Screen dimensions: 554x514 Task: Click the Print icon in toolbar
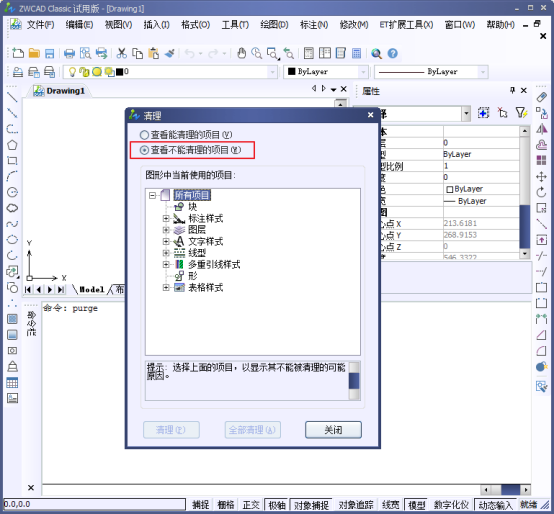point(69,54)
